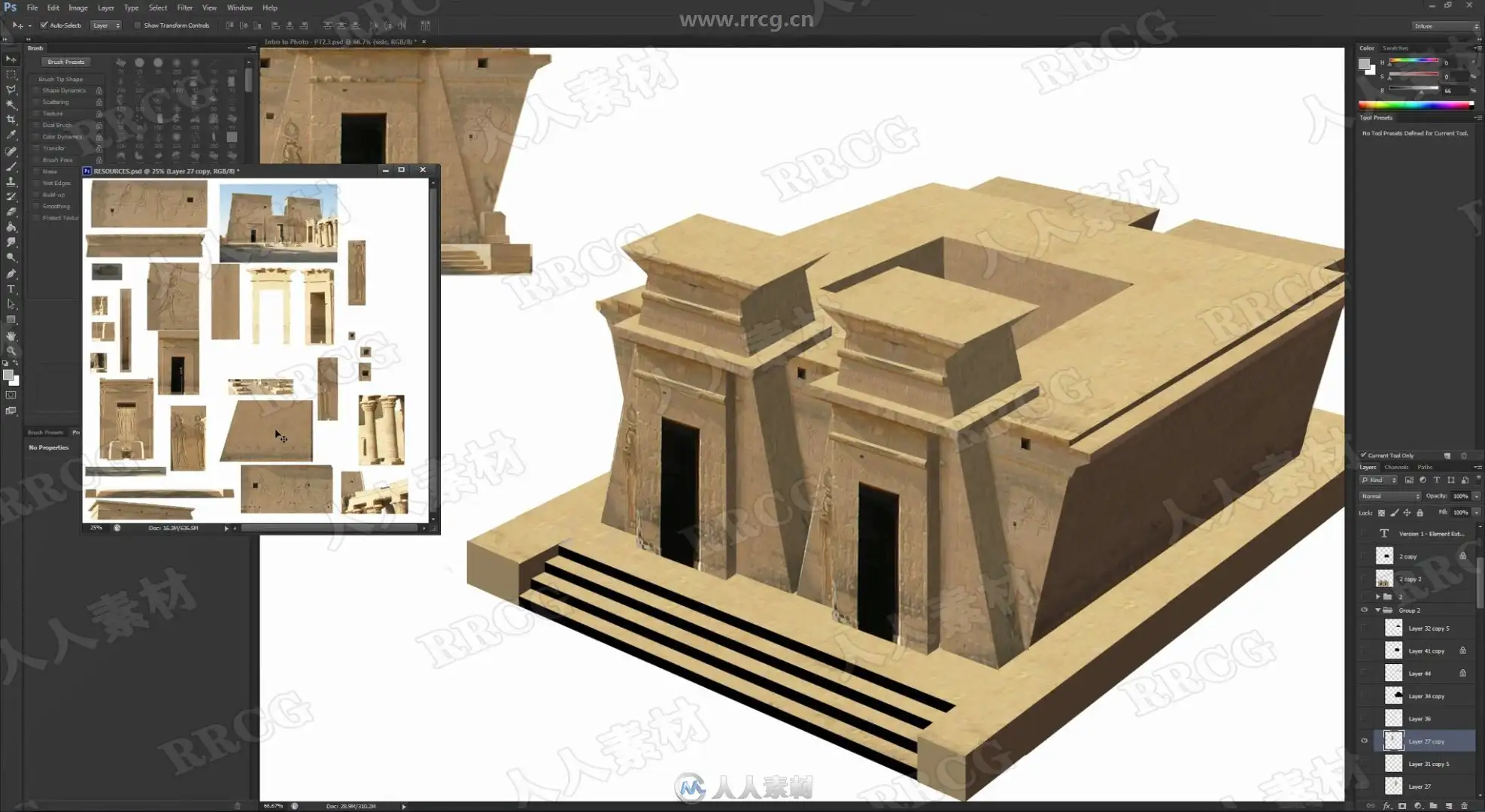The width and height of the screenshot is (1485, 812).
Task: Click the Brush Tip Shape option
Action: [x=61, y=79]
